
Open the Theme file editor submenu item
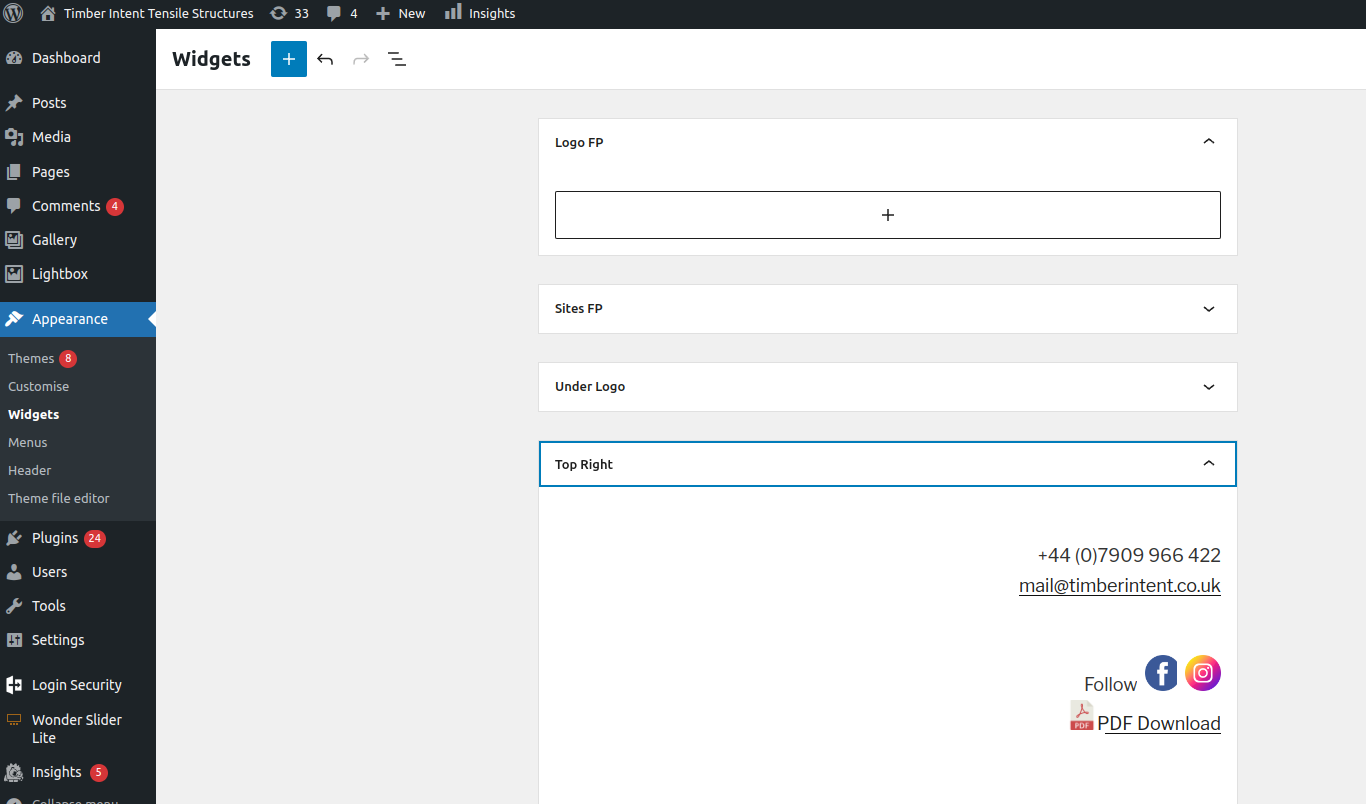[x=59, y=498]
